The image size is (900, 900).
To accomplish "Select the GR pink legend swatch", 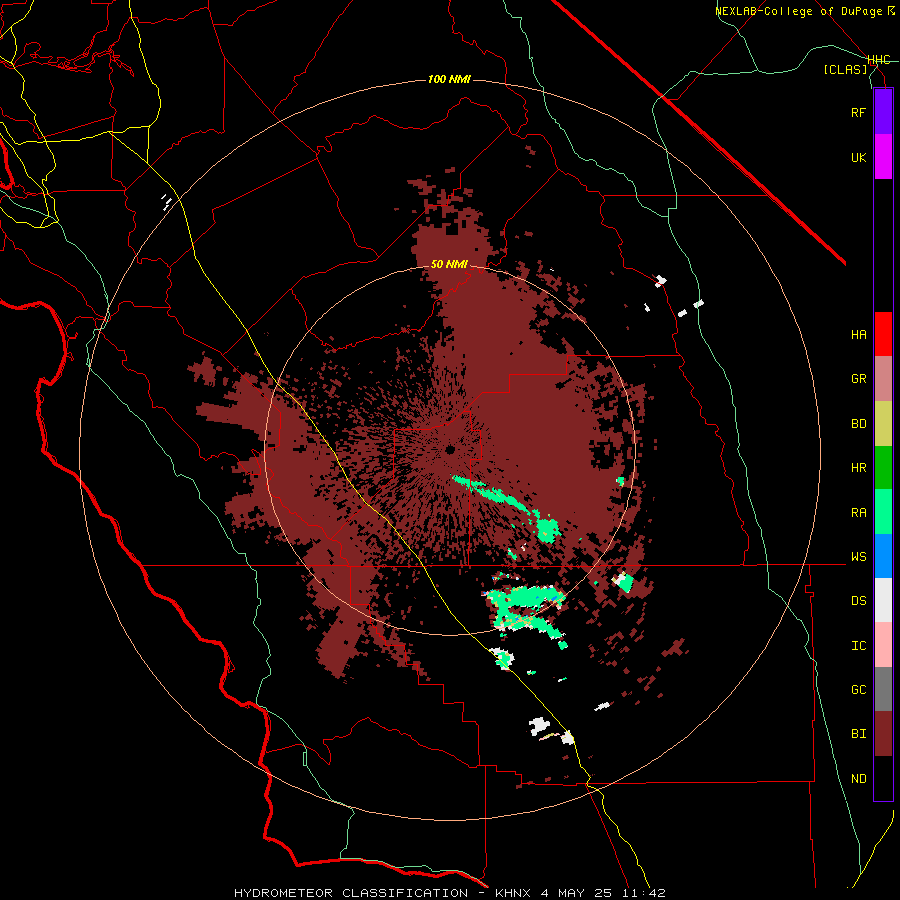I will tap(883, 379).
